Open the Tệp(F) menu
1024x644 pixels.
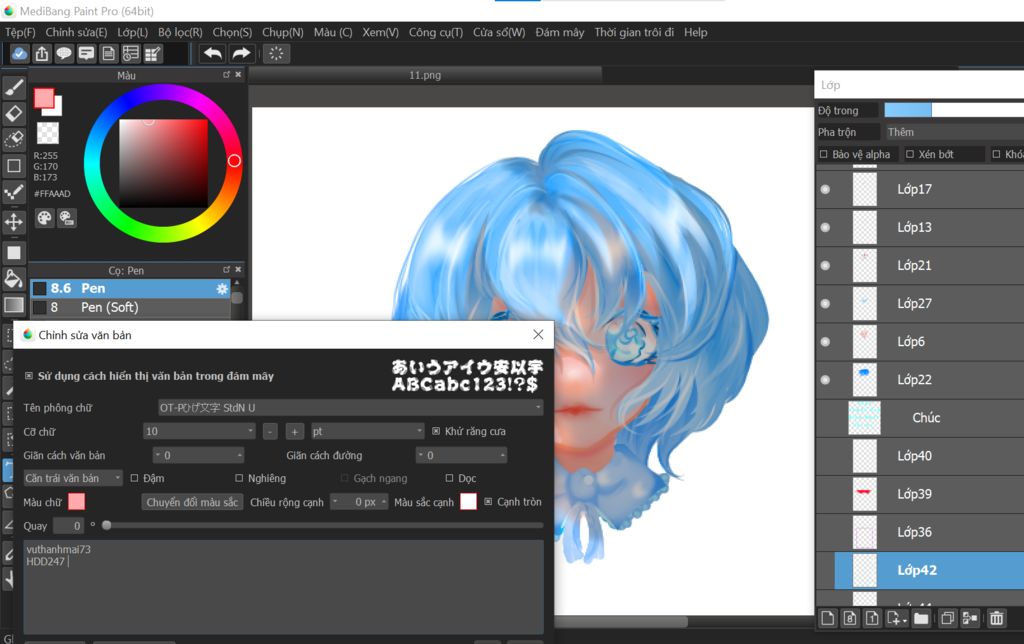pos(20,32)
